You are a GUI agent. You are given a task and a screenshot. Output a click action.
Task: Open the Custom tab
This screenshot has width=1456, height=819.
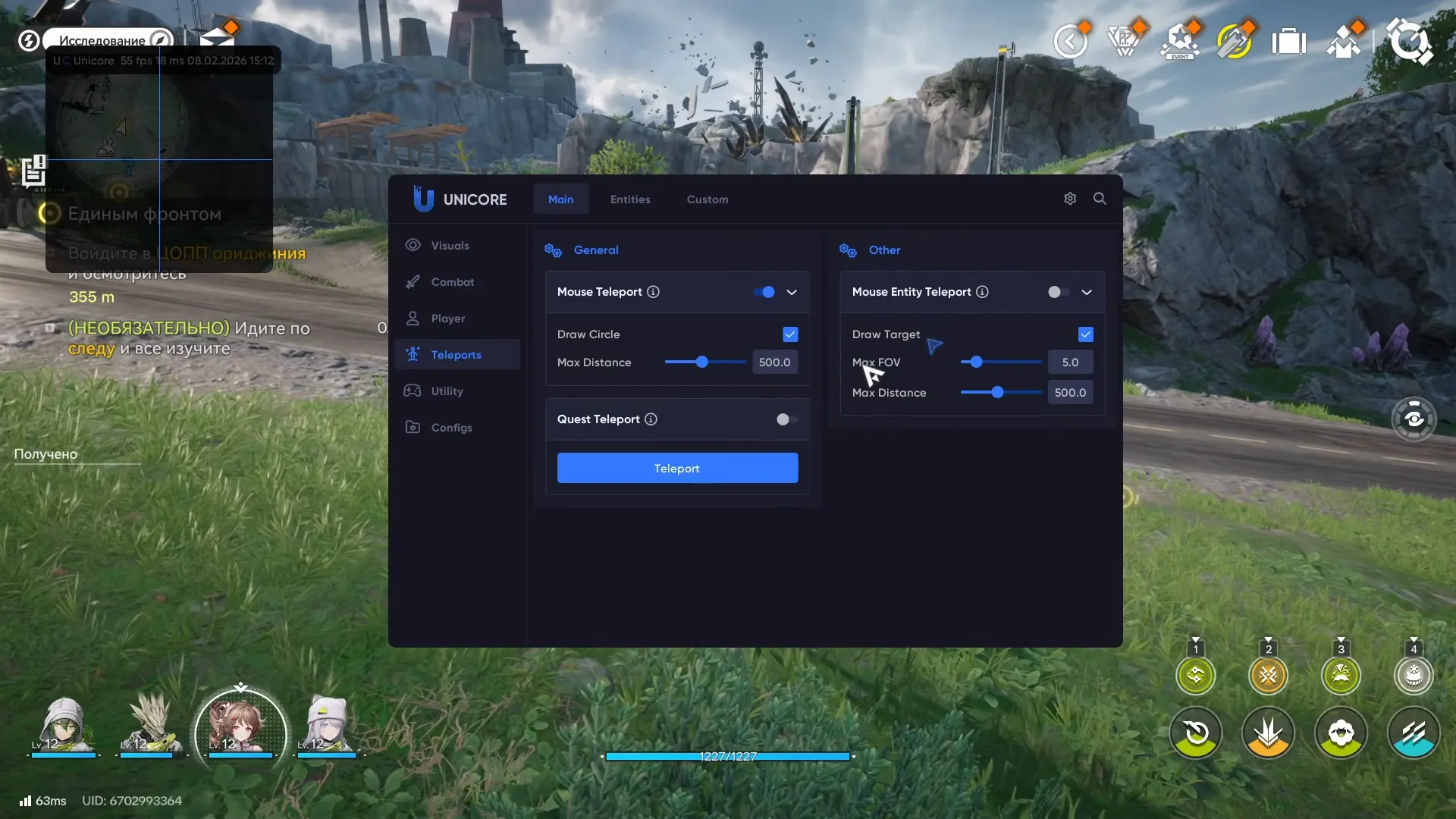point(707,199)
